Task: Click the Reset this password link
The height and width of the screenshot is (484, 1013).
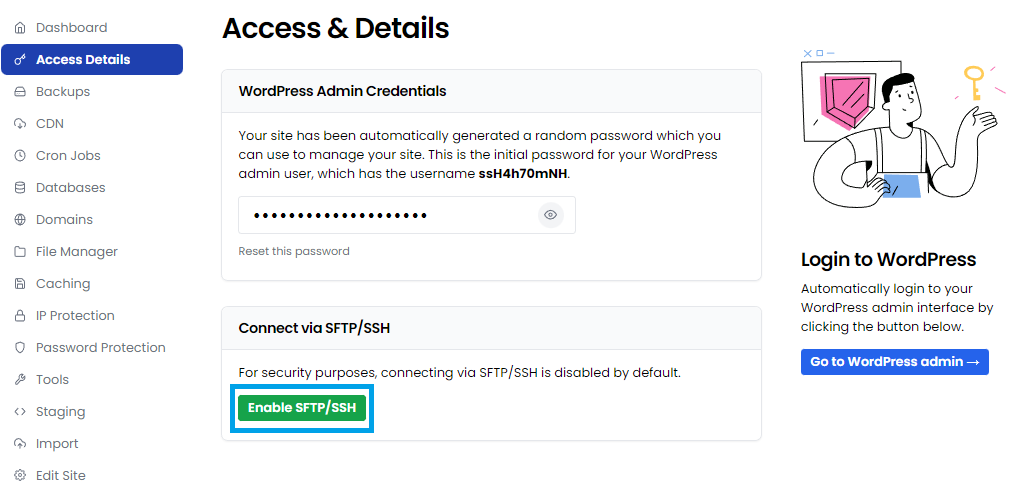Action: 294,251
